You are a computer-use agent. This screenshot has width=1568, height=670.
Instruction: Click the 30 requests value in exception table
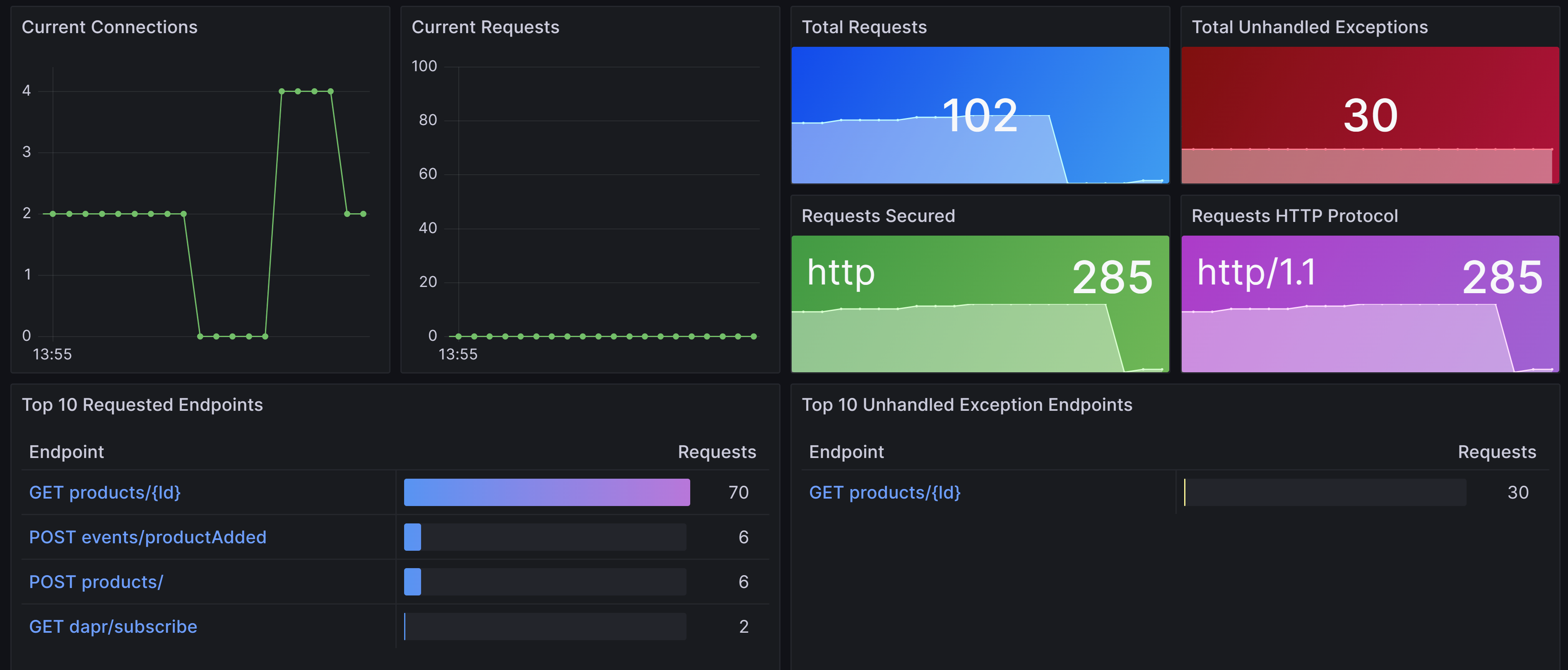click(x=1517, y=492)
